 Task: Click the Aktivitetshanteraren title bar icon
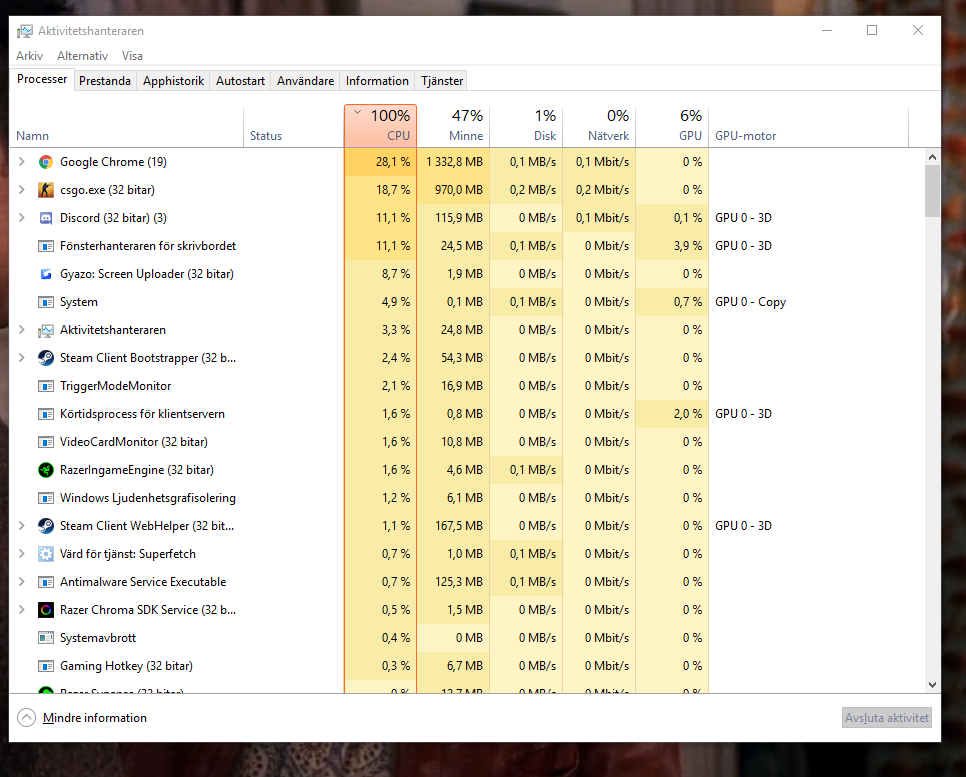[x=25, y=31]
